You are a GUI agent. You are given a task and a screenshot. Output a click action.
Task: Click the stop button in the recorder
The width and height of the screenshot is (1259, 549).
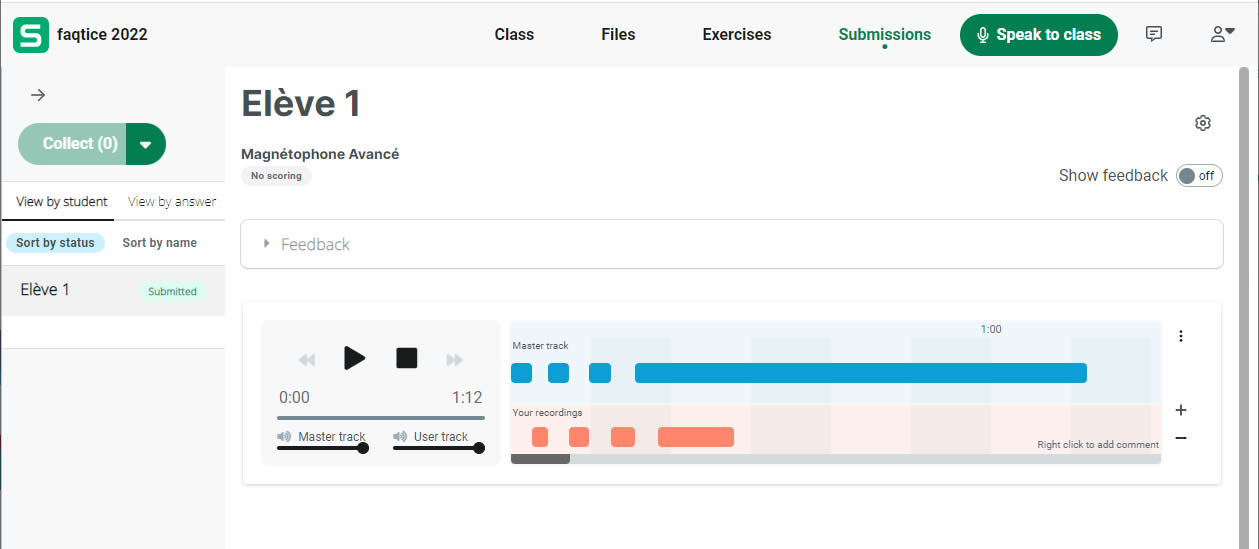coord(406,358)
